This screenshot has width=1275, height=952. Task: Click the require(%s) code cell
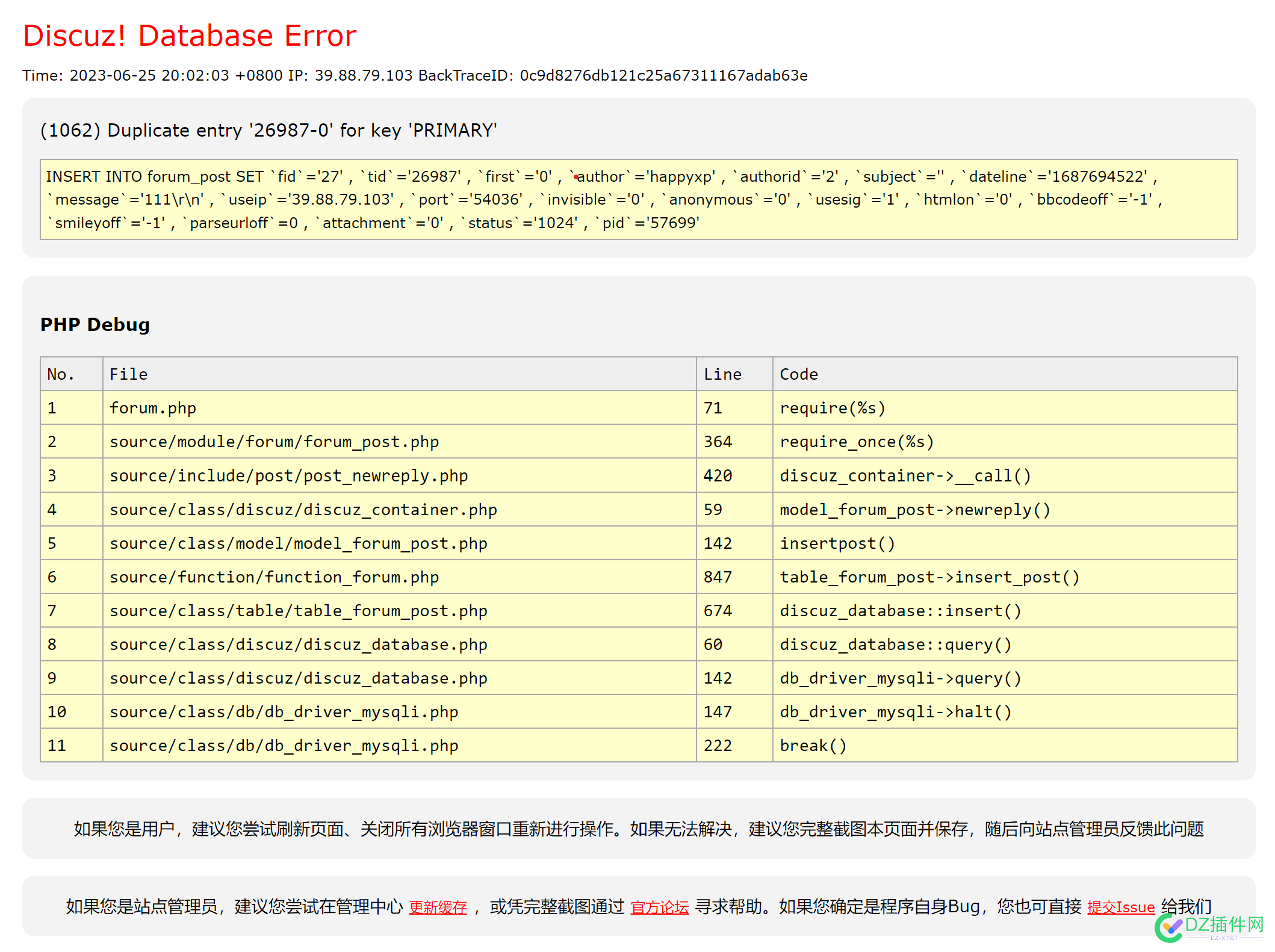(x=1005, y=408)
